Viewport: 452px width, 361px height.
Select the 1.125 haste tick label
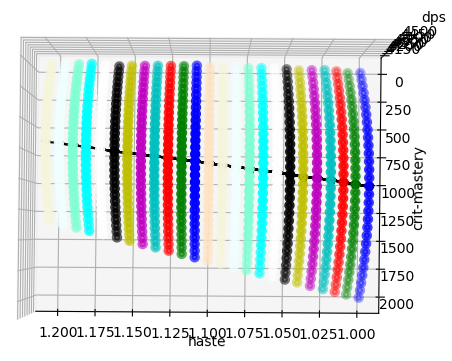pos(170,333)
